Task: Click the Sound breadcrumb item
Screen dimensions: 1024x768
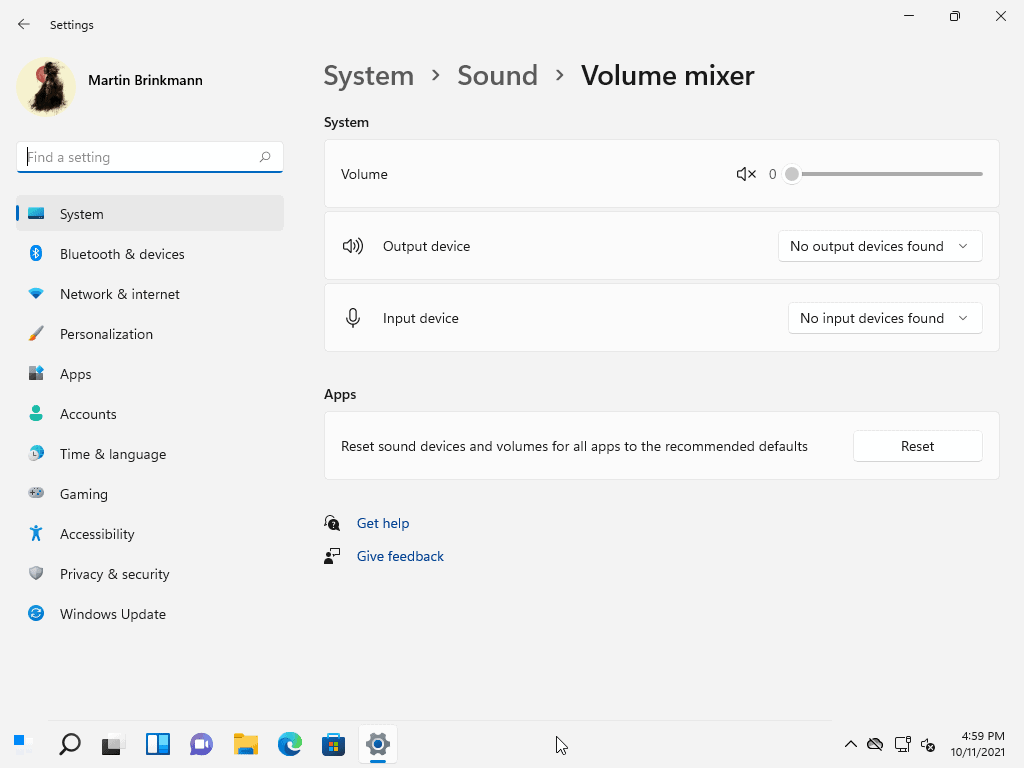Action: pos(497,75)
